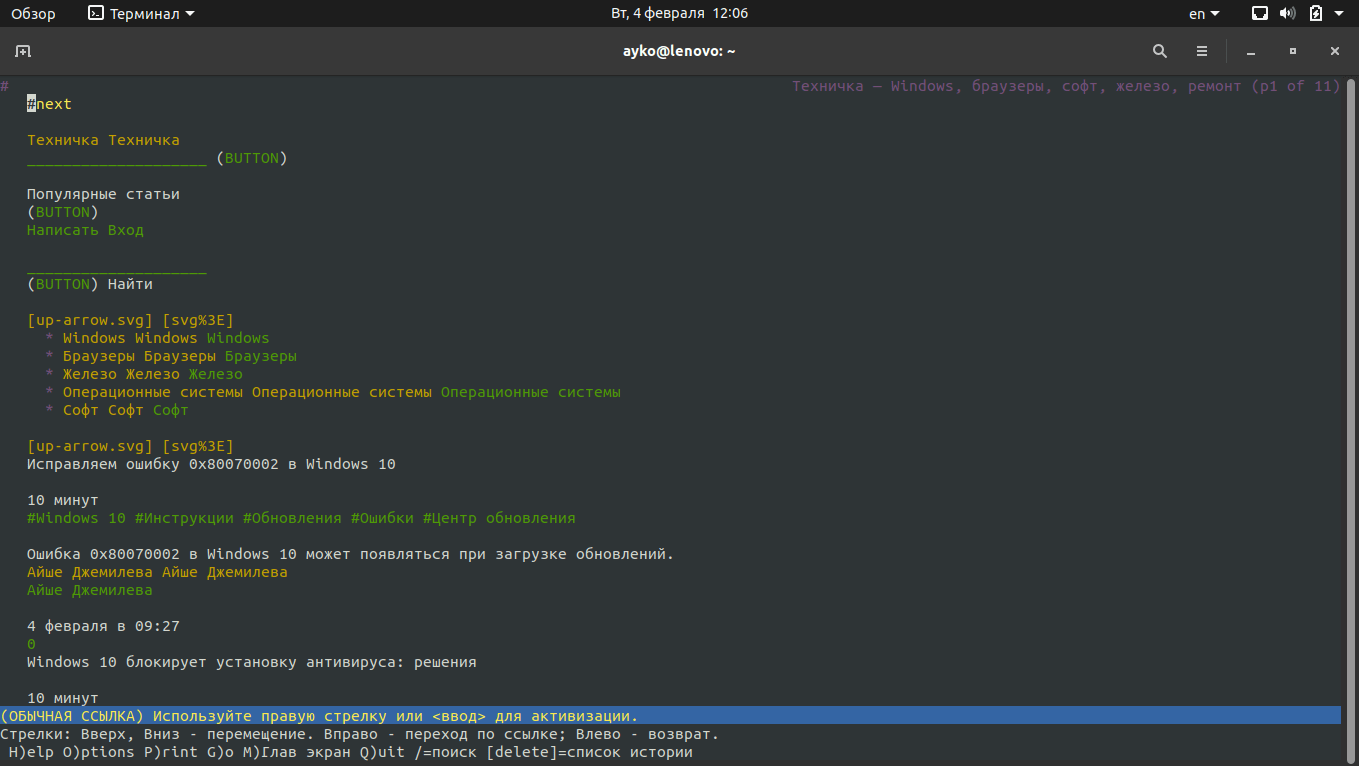
Task: Activate the BUTTON next to Найти
Action: click(x=63, y=284)
